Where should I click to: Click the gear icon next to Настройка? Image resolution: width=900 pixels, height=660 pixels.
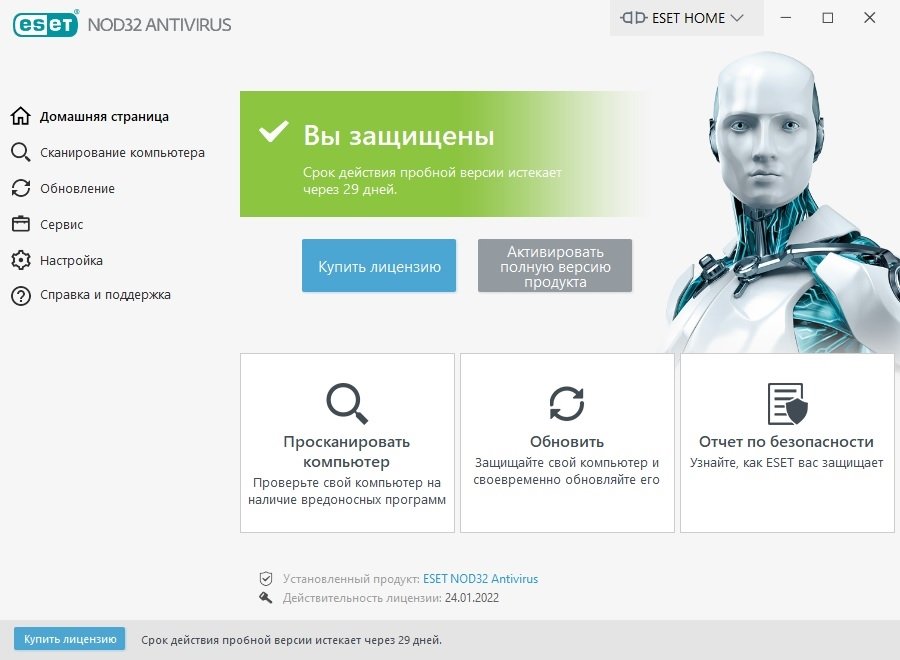[x=21, y=260]
